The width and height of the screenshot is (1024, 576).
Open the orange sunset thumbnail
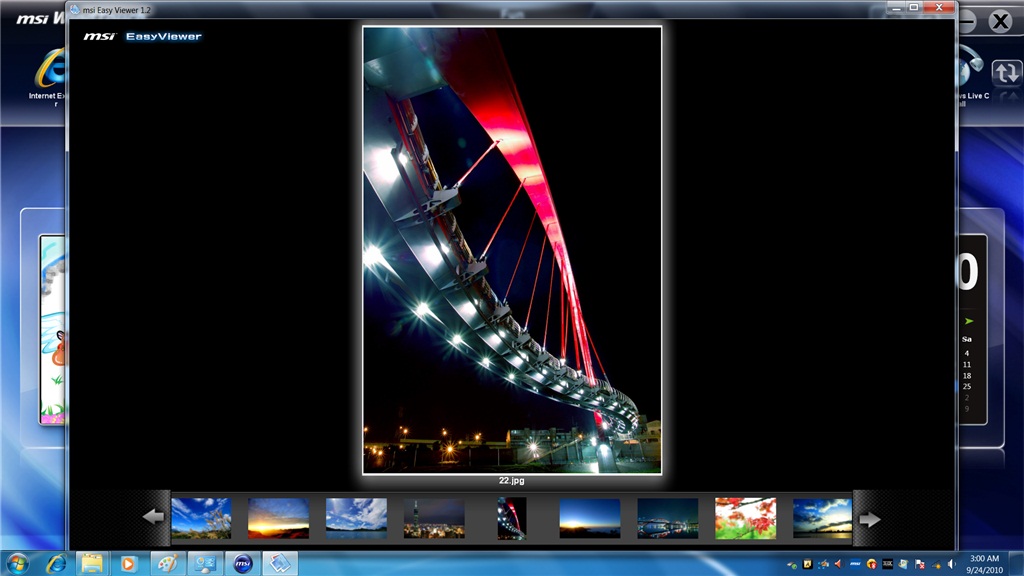coord(278,518)
